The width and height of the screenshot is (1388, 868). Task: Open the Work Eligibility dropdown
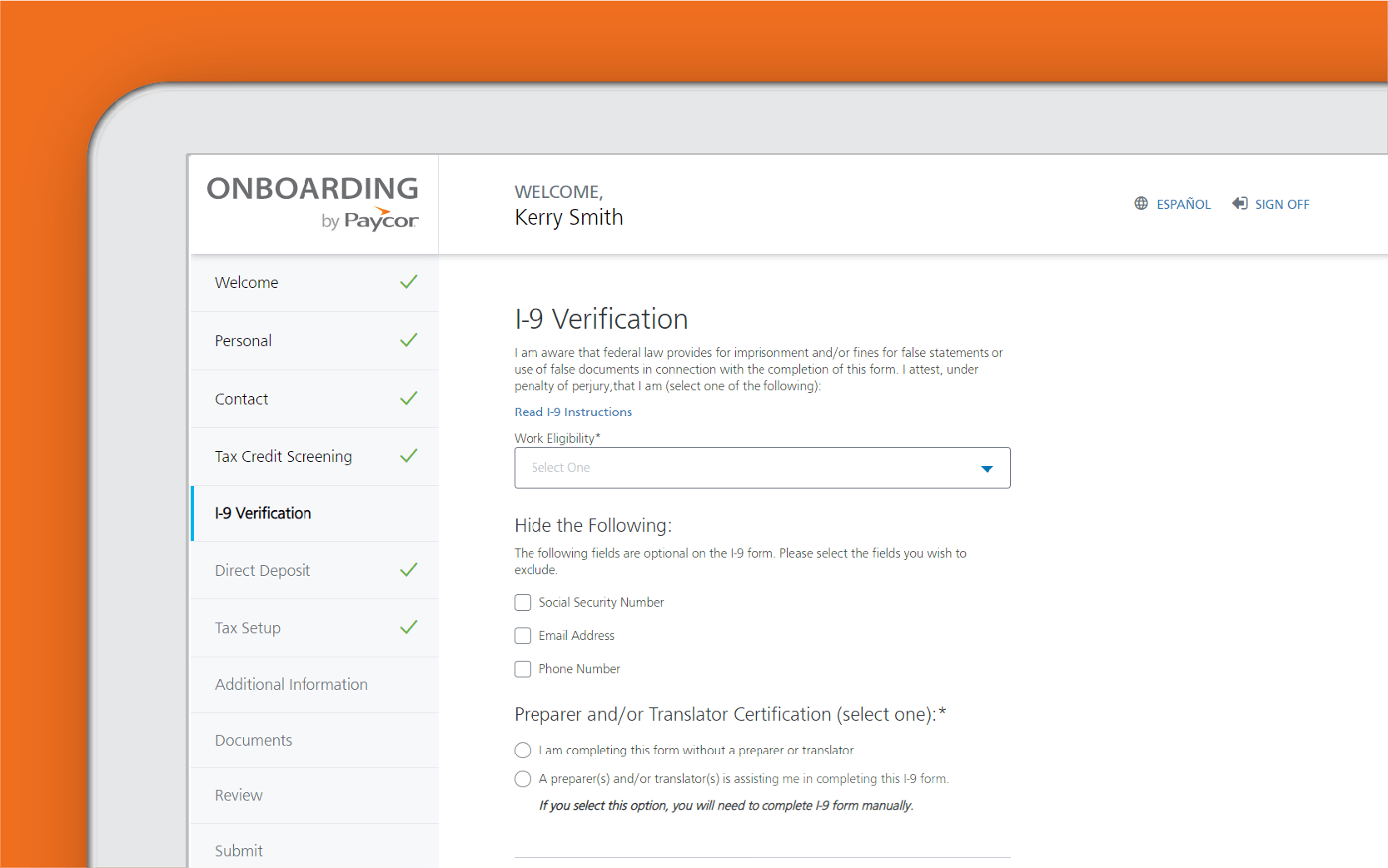pos(762,468)
